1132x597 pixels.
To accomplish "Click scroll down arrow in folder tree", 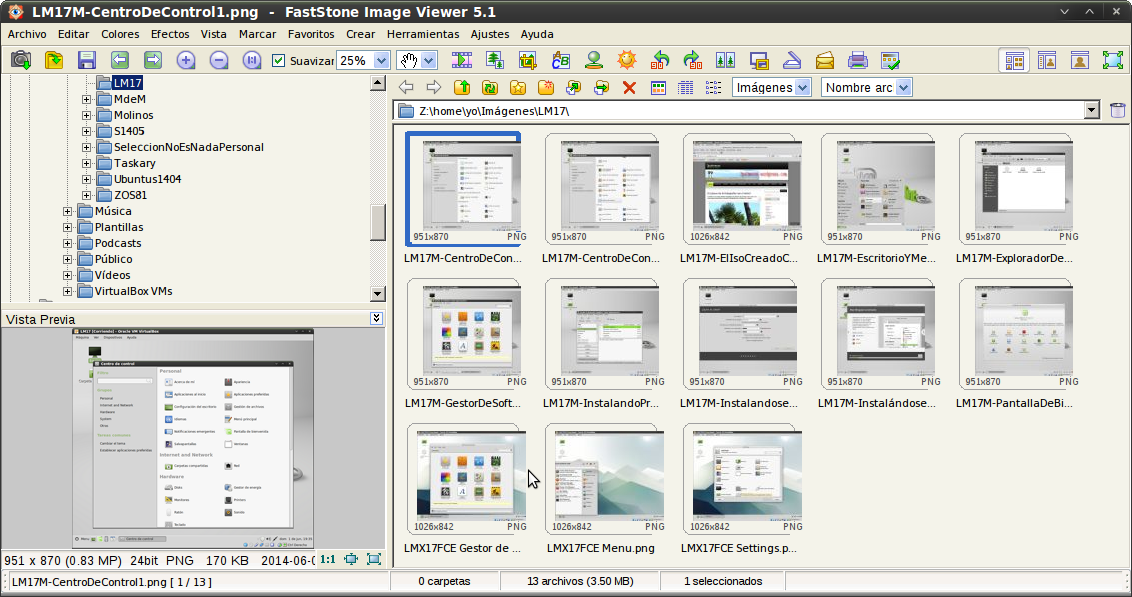I will [x=377, y=293].
